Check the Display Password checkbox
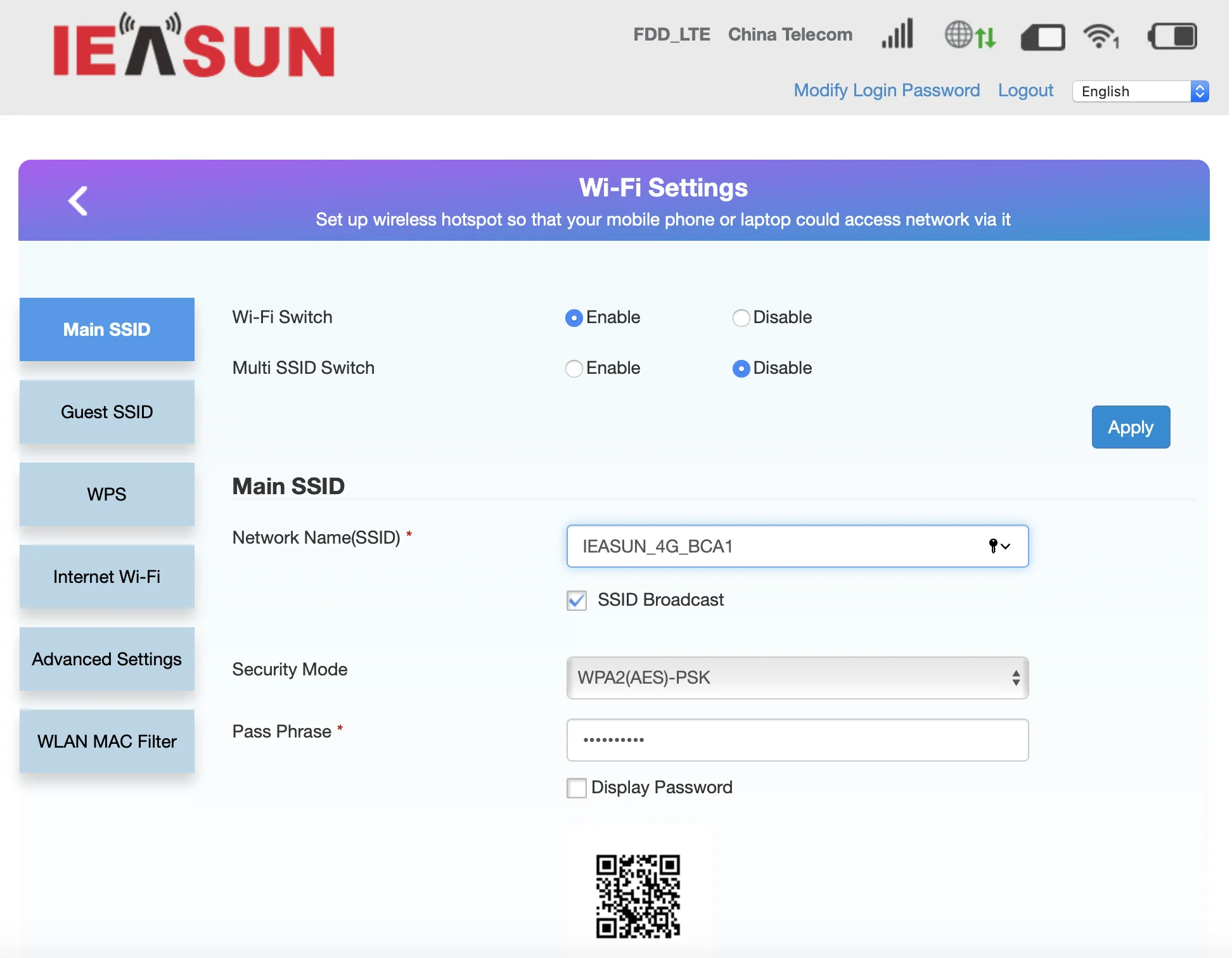The width and height of the screenshot is (1232, 958). [x=577, y=788]
